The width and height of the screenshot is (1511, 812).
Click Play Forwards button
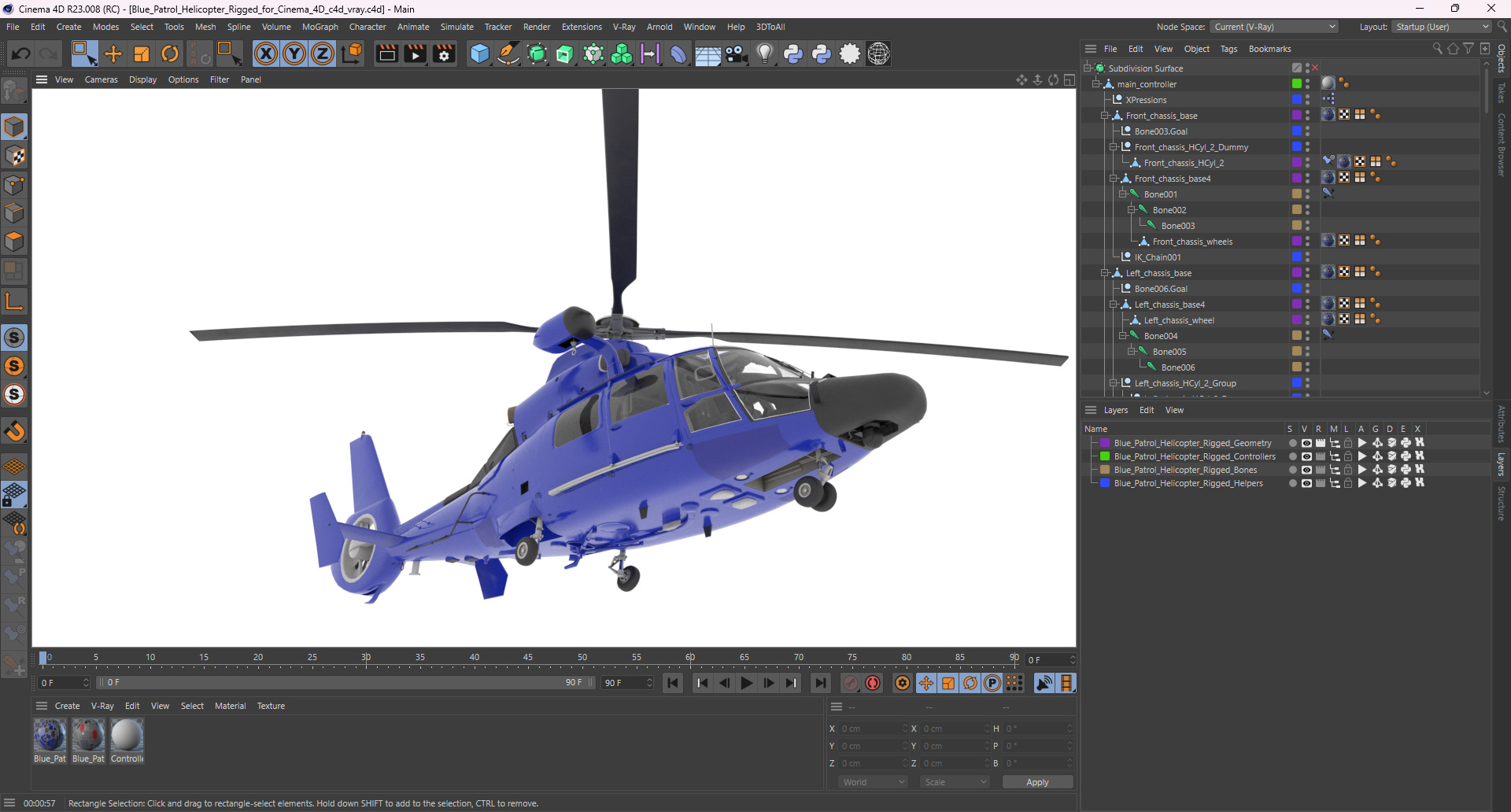(x=746, y=683)
